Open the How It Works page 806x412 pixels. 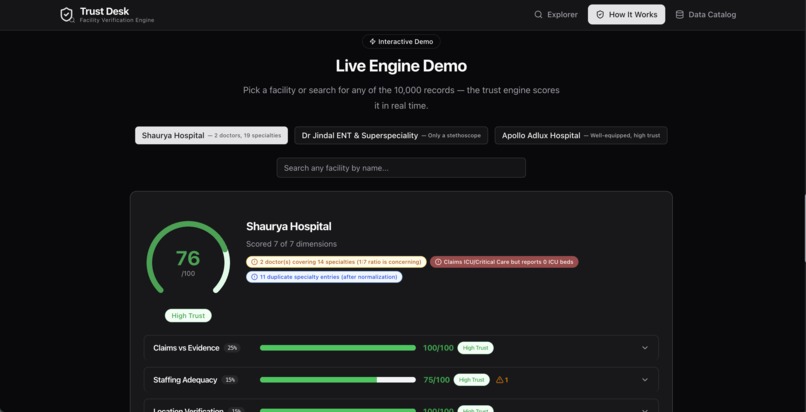[x=626, y=14]
